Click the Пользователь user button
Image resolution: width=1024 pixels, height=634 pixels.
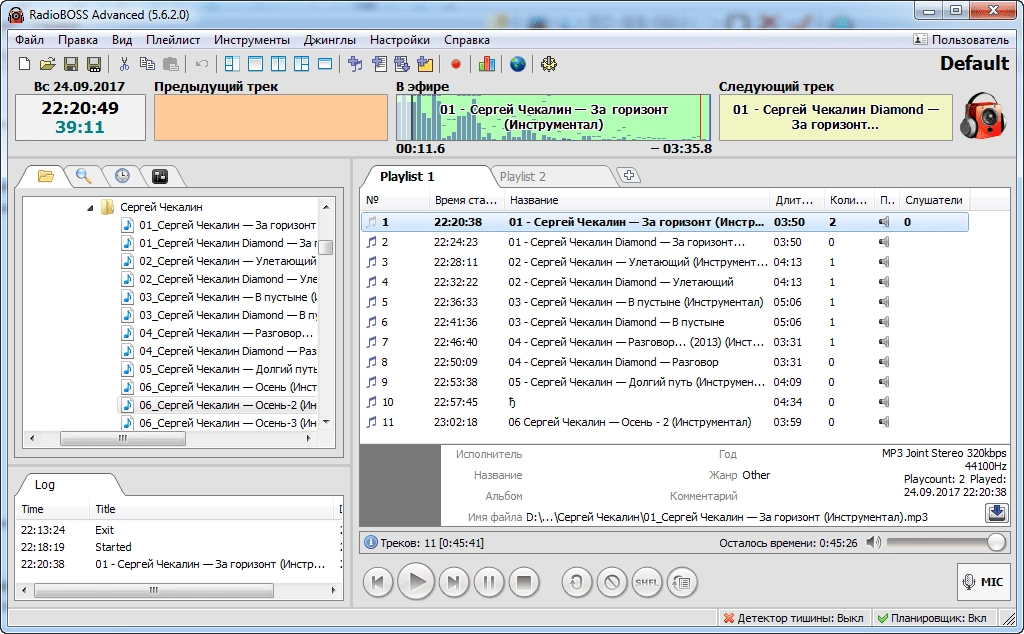coord(961,40)
